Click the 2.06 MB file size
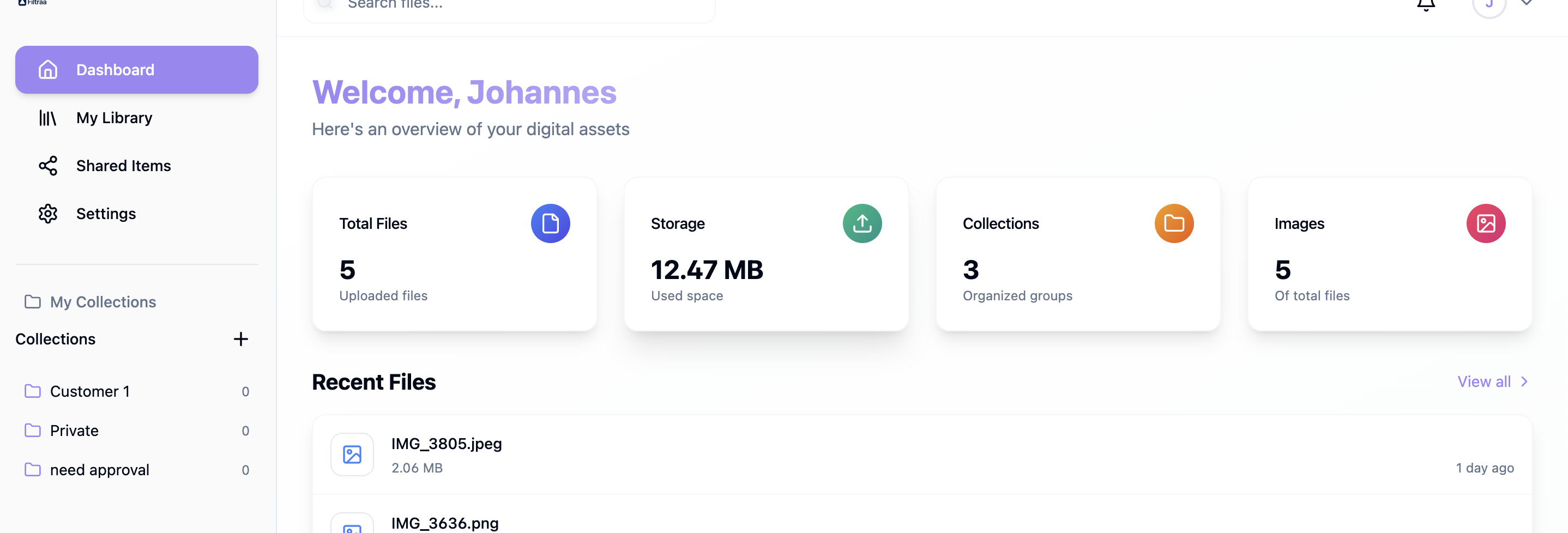Image resolution: width=1568 pixels, height=533 pixels. click(417, 468)
